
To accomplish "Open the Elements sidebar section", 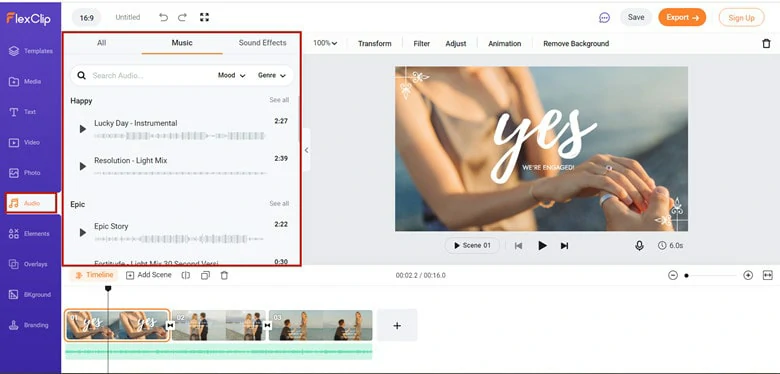I will [31, 234].
